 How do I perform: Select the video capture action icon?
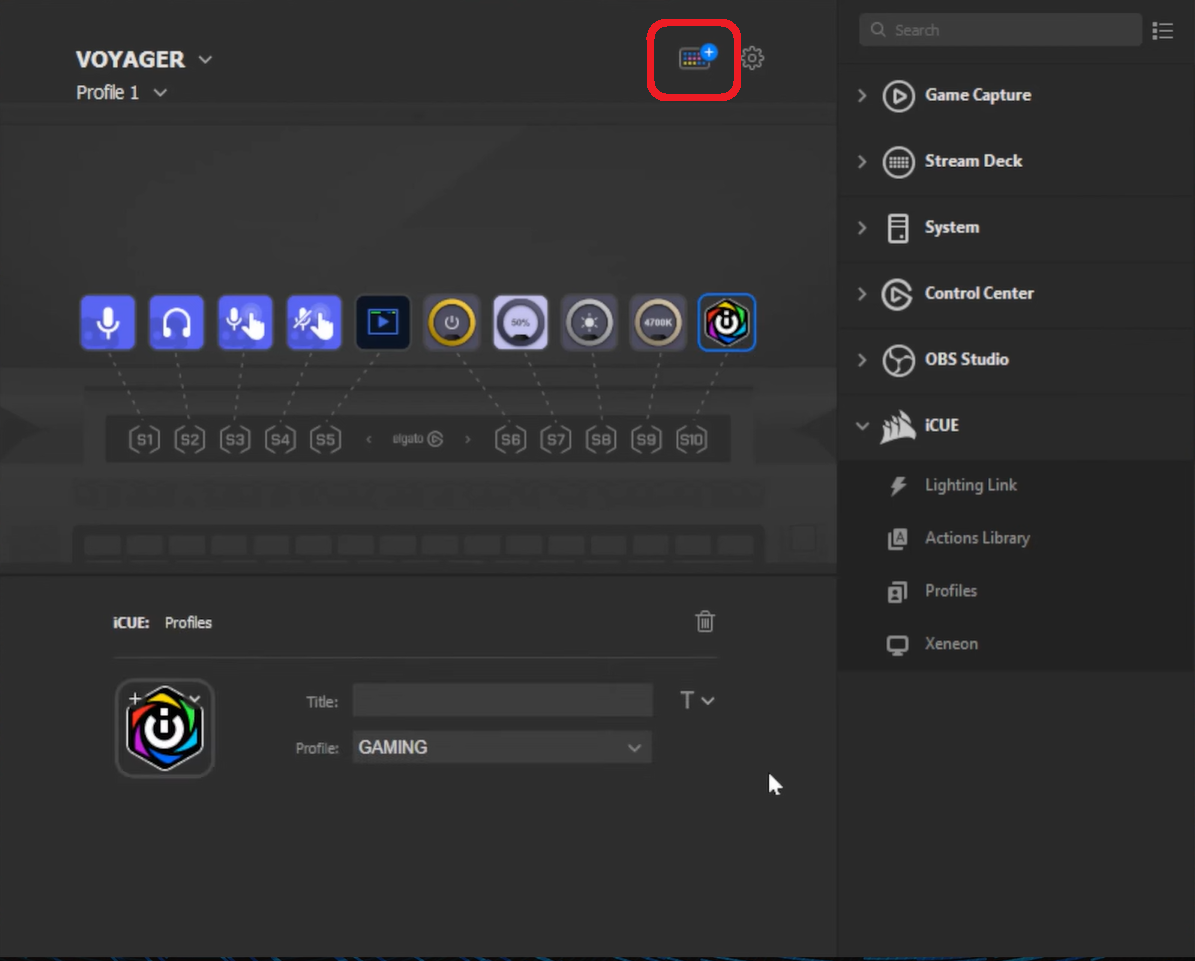click(383, 322)
